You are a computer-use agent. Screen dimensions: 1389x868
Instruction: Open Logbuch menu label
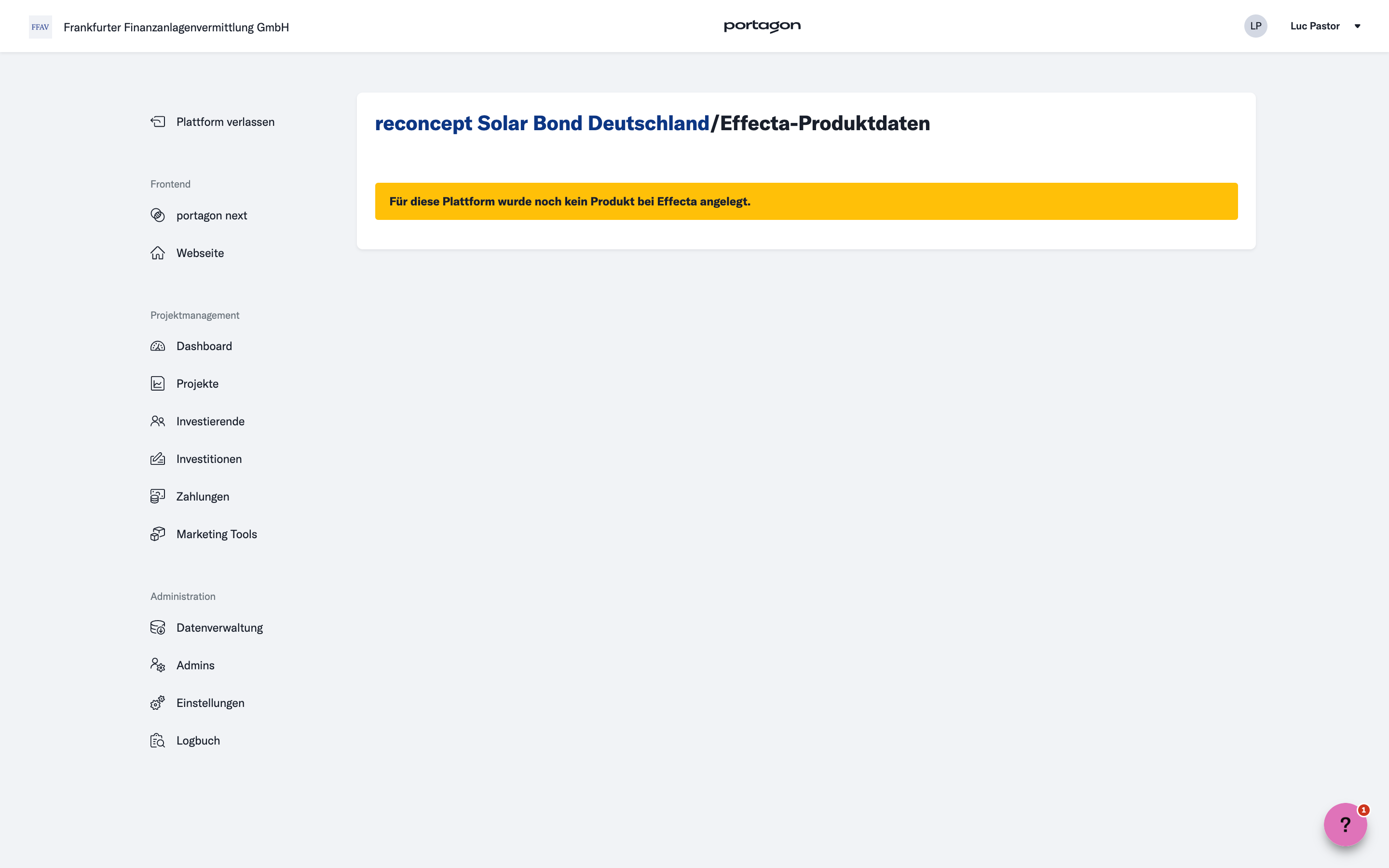(x=198, y=741)
